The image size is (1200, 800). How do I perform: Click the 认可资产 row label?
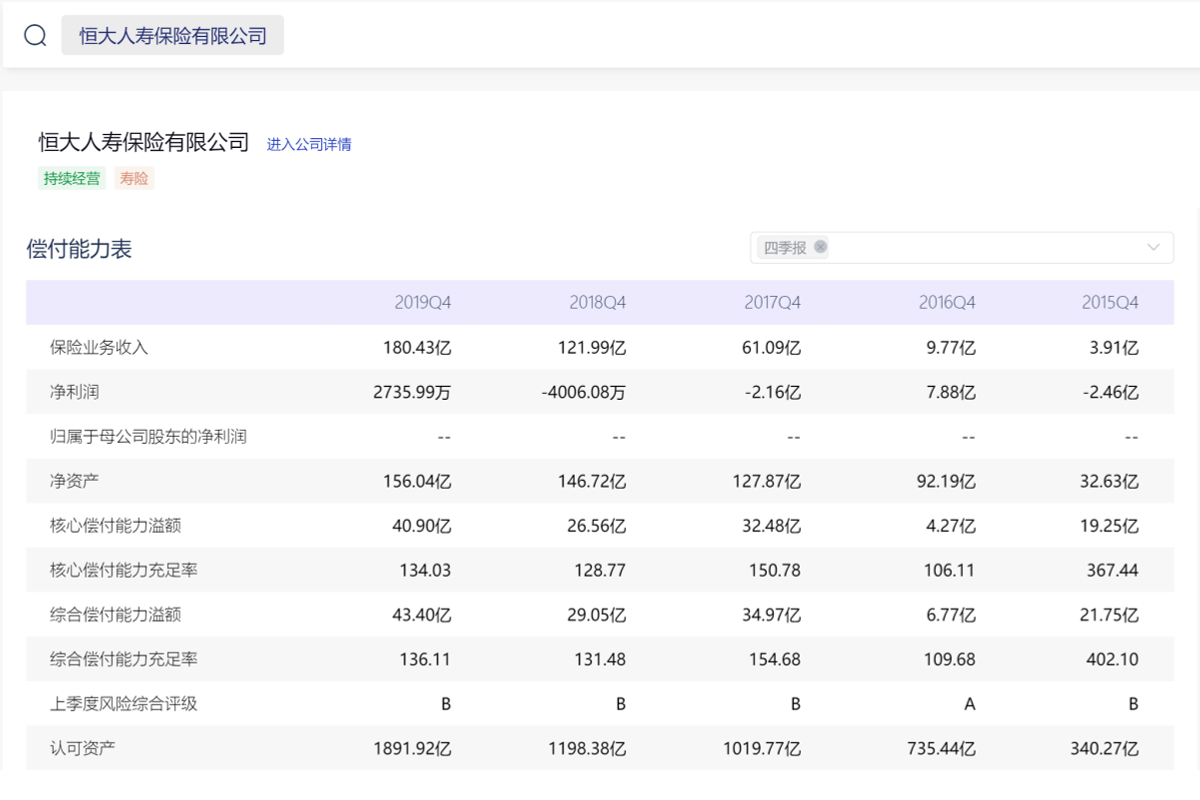pyautogui.click(x=83, y=748)
